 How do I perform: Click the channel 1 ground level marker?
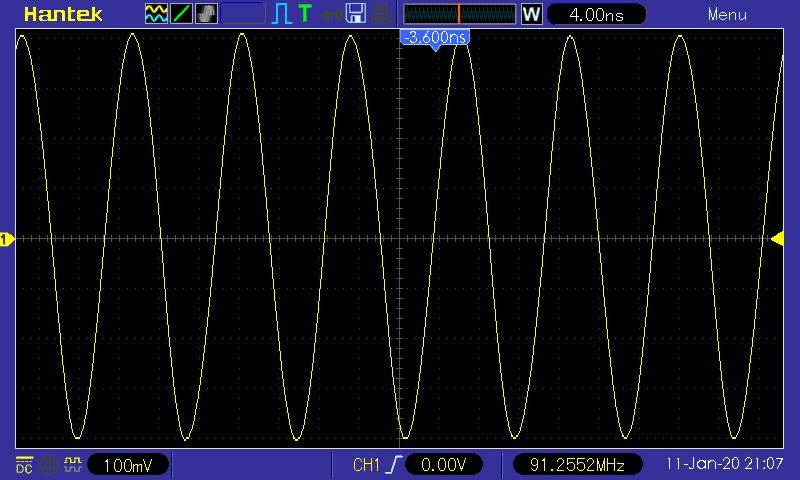7,239
